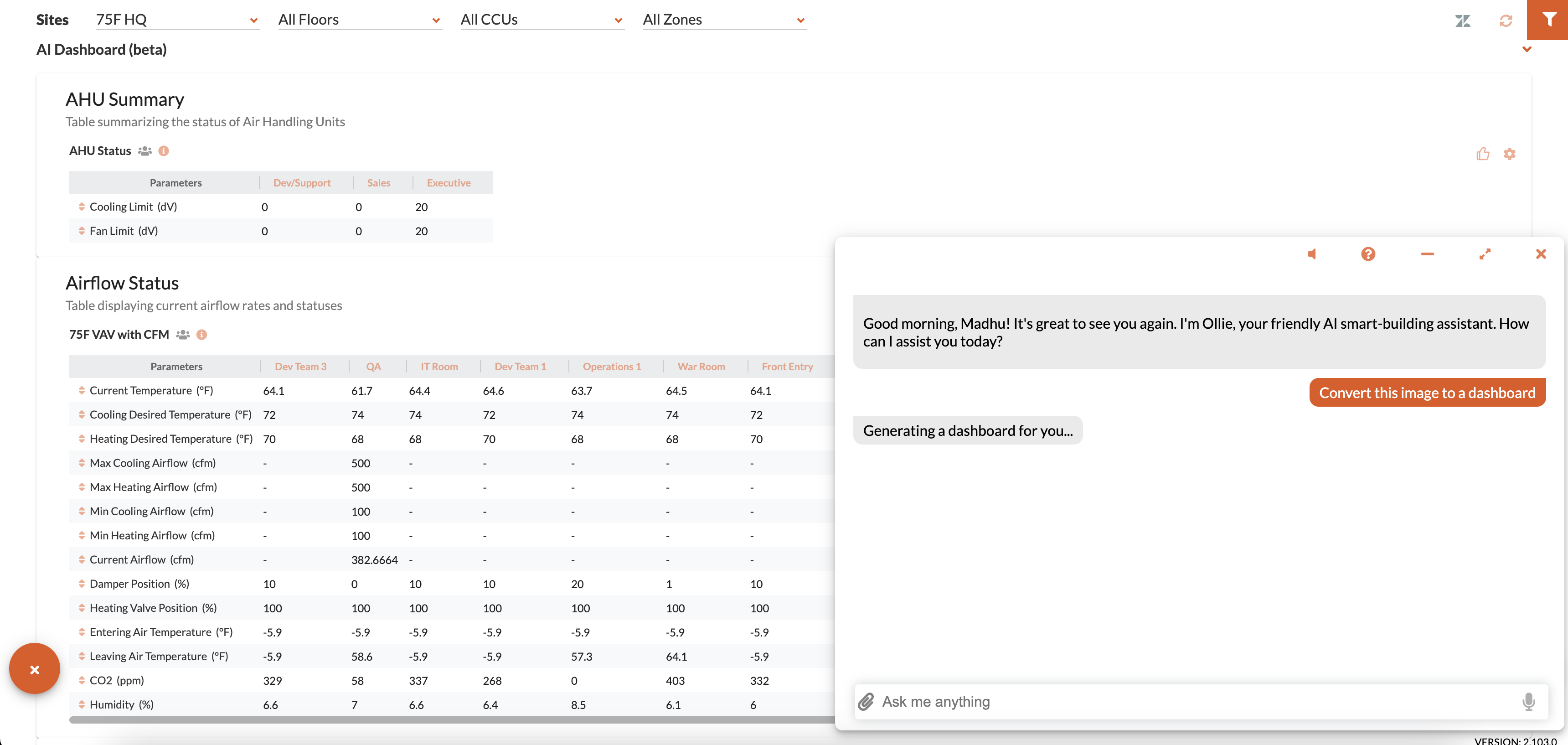Click the Ollie greeting message bubble
The width and height of the screenshot is (1568, 745).
pos(1199,332)
